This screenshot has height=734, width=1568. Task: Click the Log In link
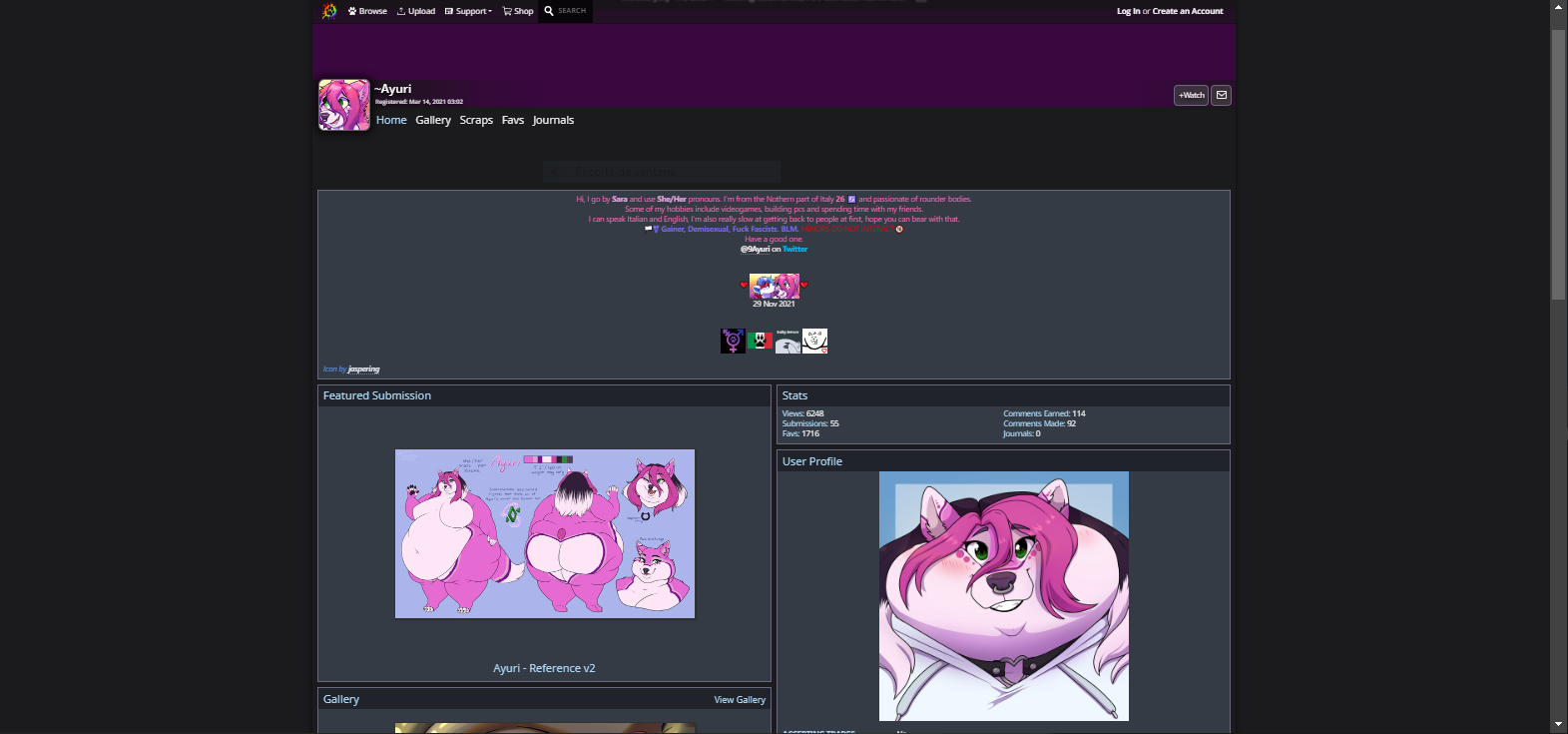tap(1128, 11)
